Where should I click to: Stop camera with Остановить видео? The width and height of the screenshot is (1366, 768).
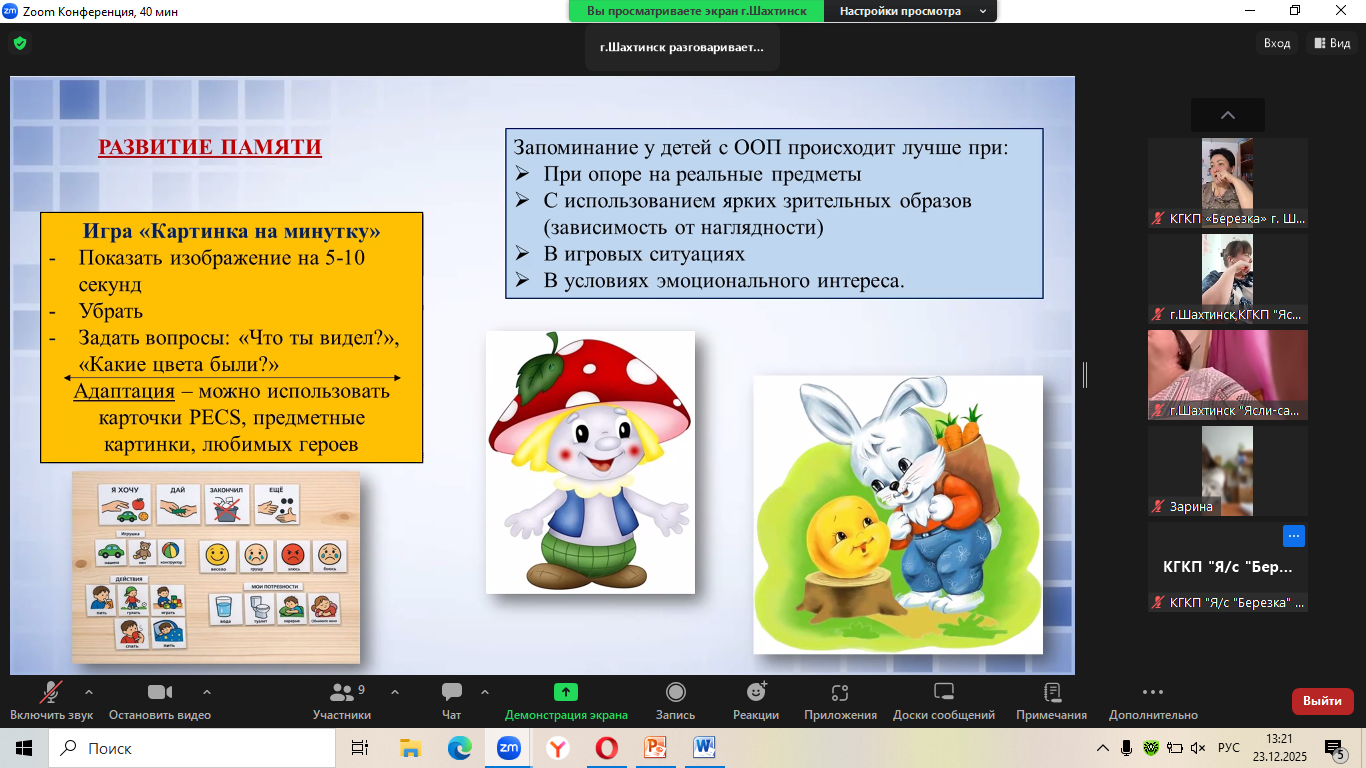tap(160, 693)
